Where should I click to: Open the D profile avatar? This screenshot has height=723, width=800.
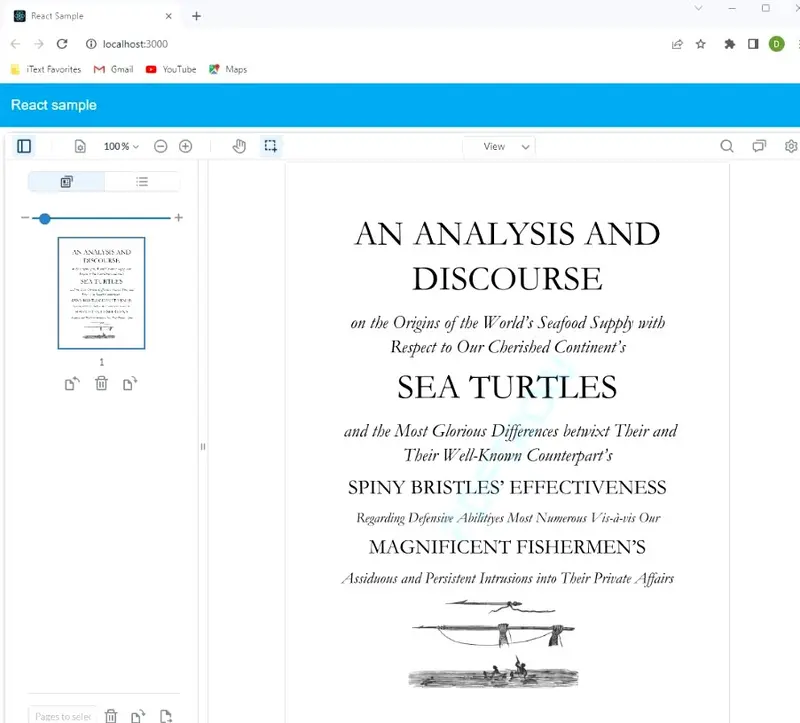(x=777, y=44)
